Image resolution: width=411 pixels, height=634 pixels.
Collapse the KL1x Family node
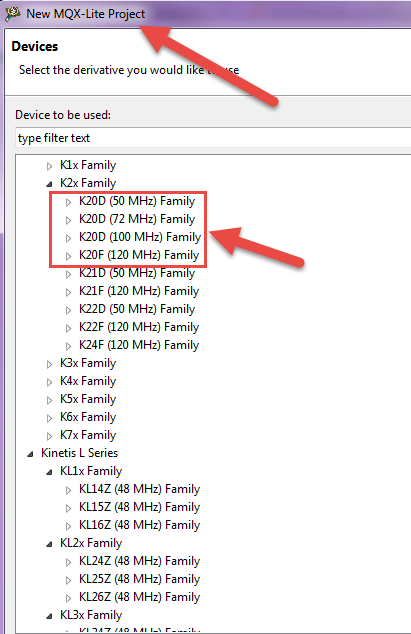pyautogui.click(x=49, y=472)
